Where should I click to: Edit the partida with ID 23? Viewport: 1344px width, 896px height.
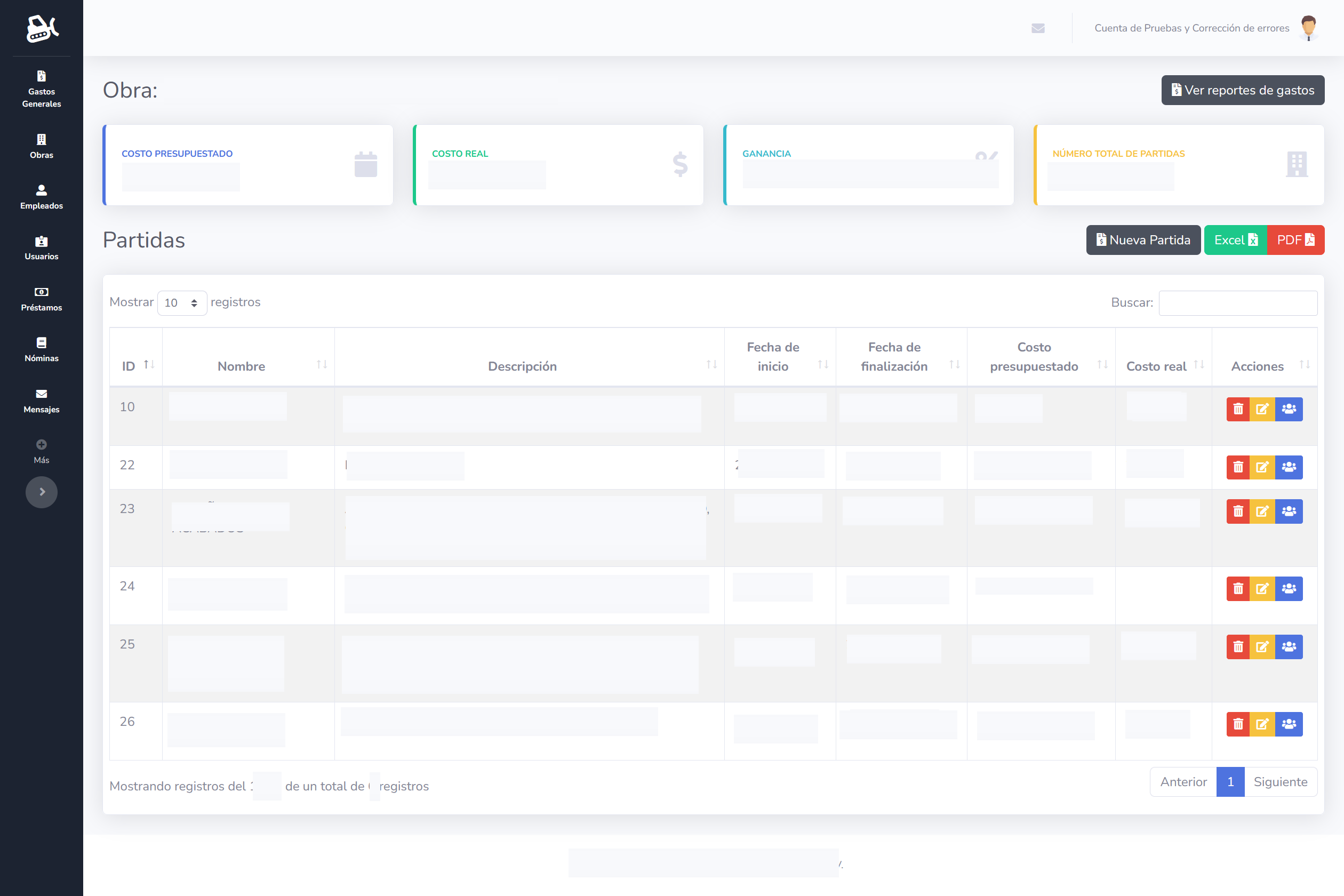[1262, 511]
